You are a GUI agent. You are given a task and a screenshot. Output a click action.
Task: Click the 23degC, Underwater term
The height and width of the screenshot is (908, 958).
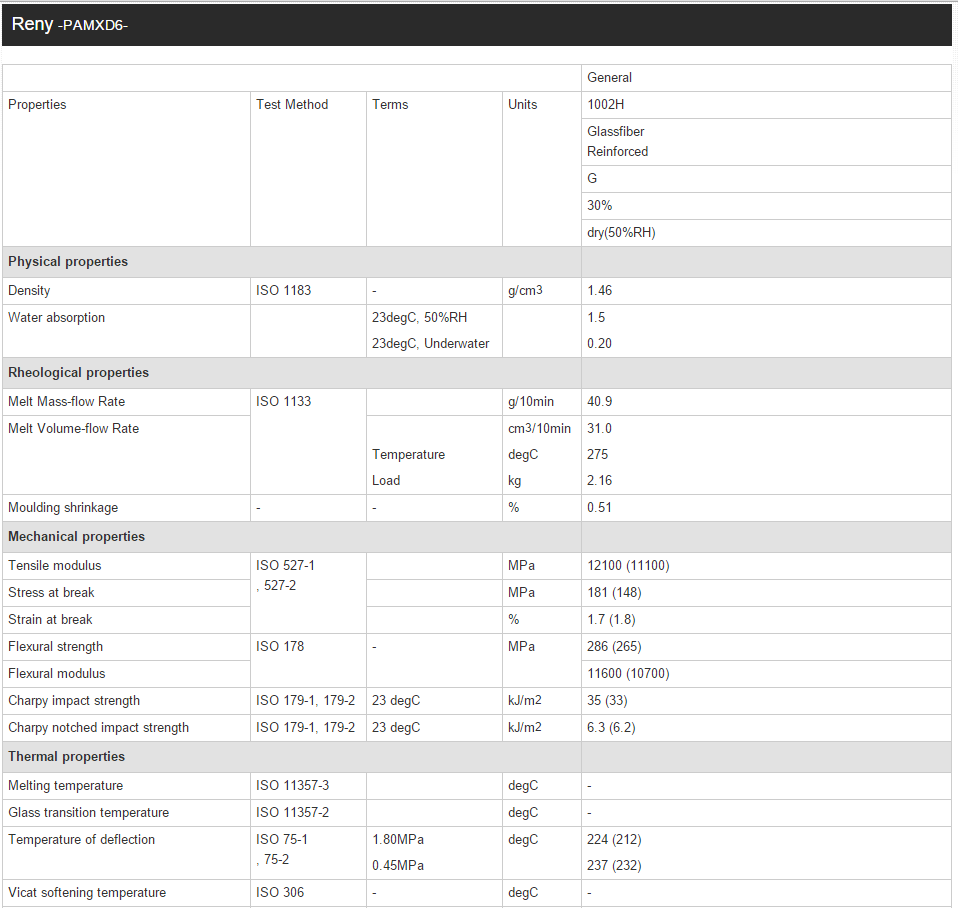pos(430,344)
